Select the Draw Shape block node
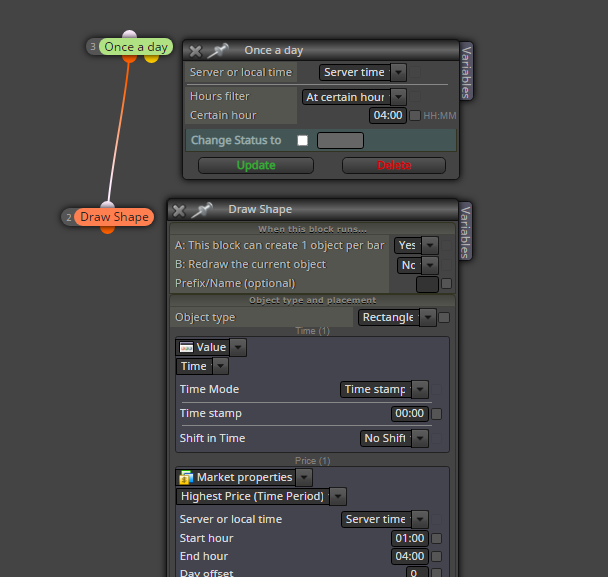Screen dimensions: 608x577 coord(114,217)
